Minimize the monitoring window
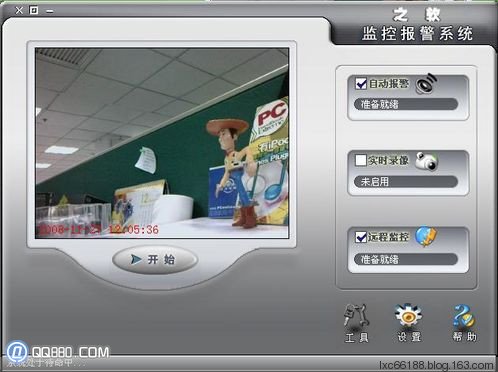The image size is (498, 372). click(x=50, y=11)
